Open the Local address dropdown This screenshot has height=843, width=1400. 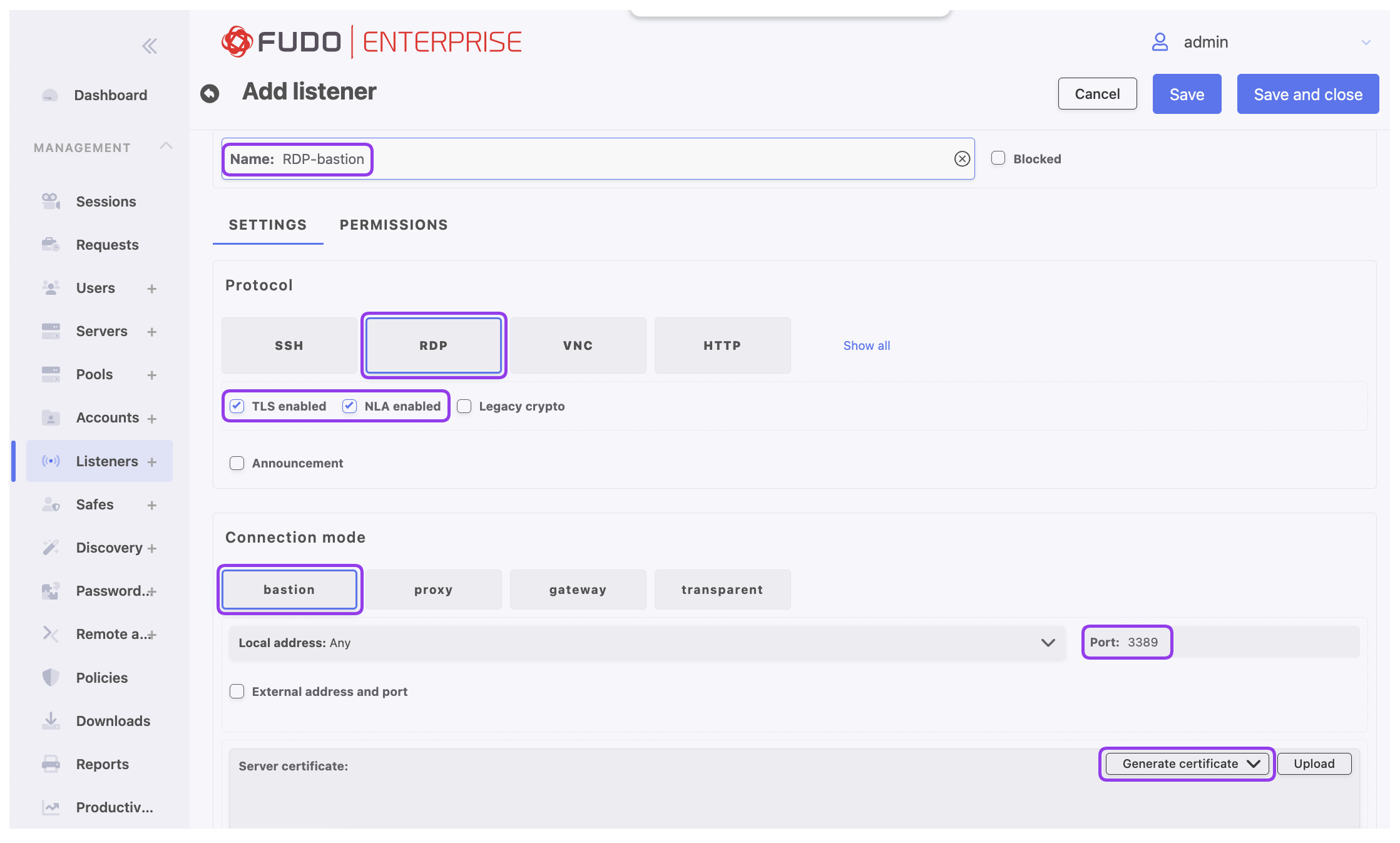646,643
